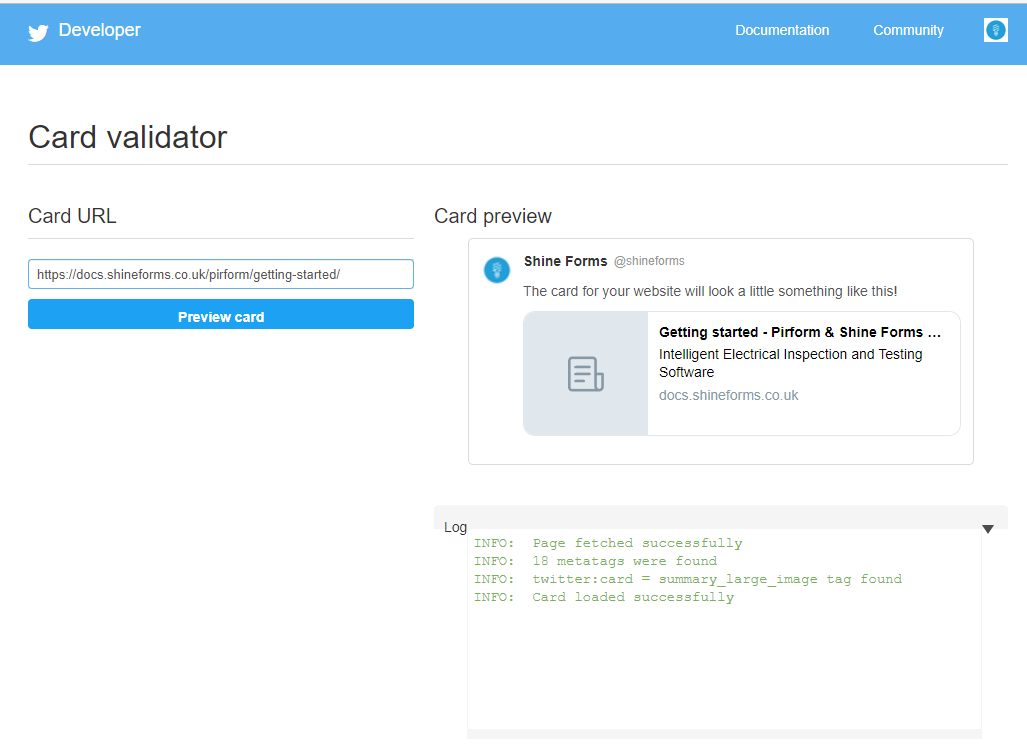Click the card description about Inspection Software
This screenshot has height=751, width=1027.
(x=791, y=363)
